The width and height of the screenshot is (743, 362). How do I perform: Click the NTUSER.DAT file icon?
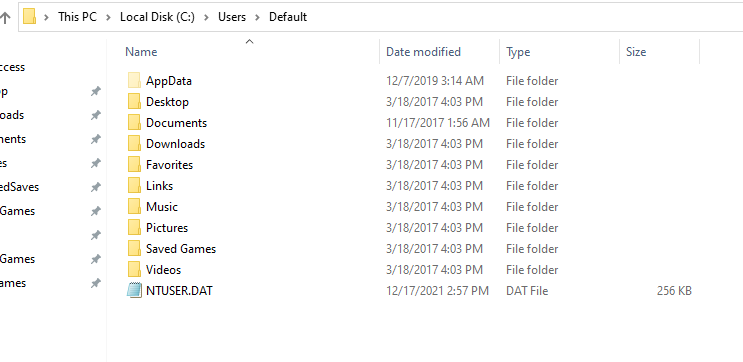pyautogui.click(x=135, y=290)
